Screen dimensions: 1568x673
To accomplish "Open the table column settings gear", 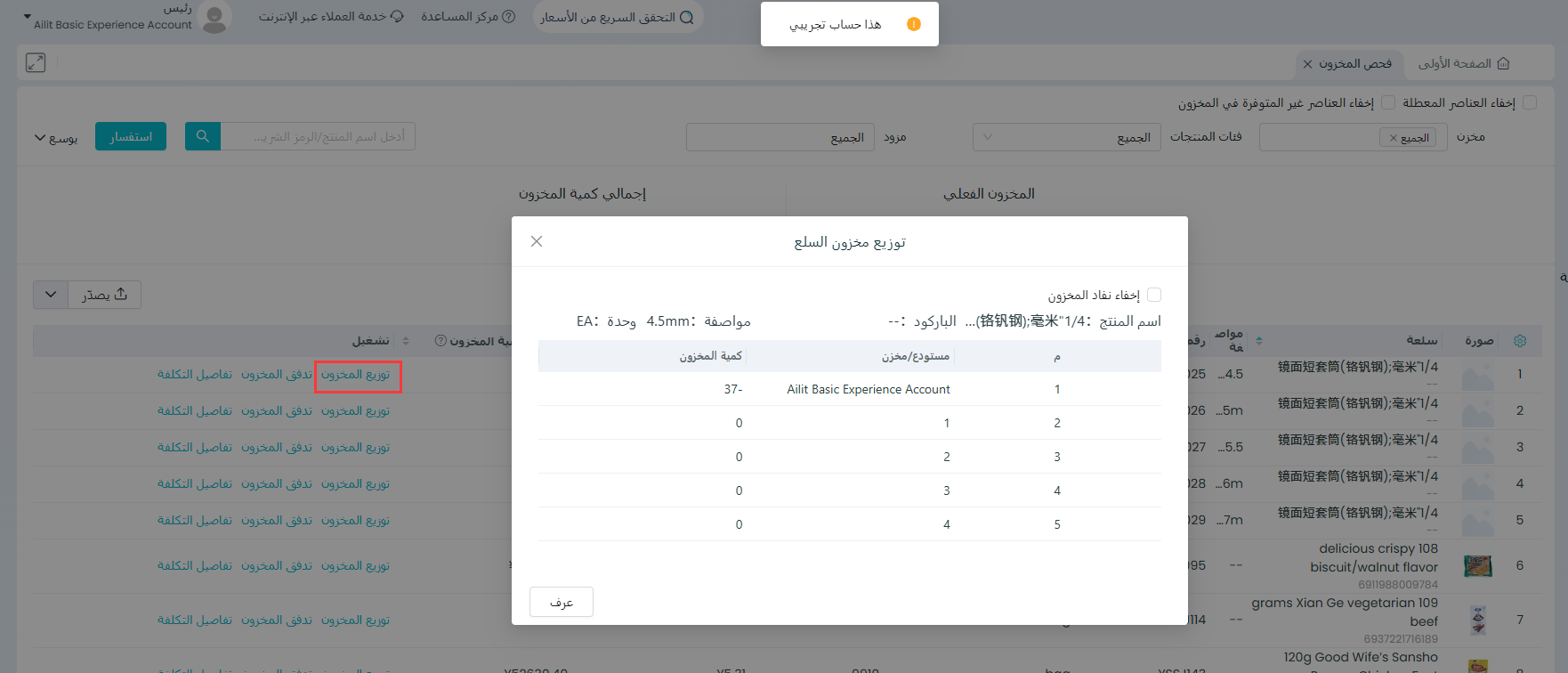I will pyautogui.click(x=1520, y=341).
